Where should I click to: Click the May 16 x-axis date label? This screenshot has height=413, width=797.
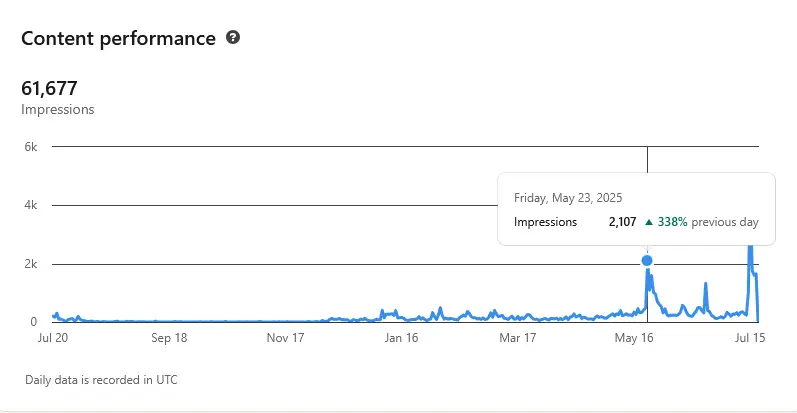(x=634, y=338)
